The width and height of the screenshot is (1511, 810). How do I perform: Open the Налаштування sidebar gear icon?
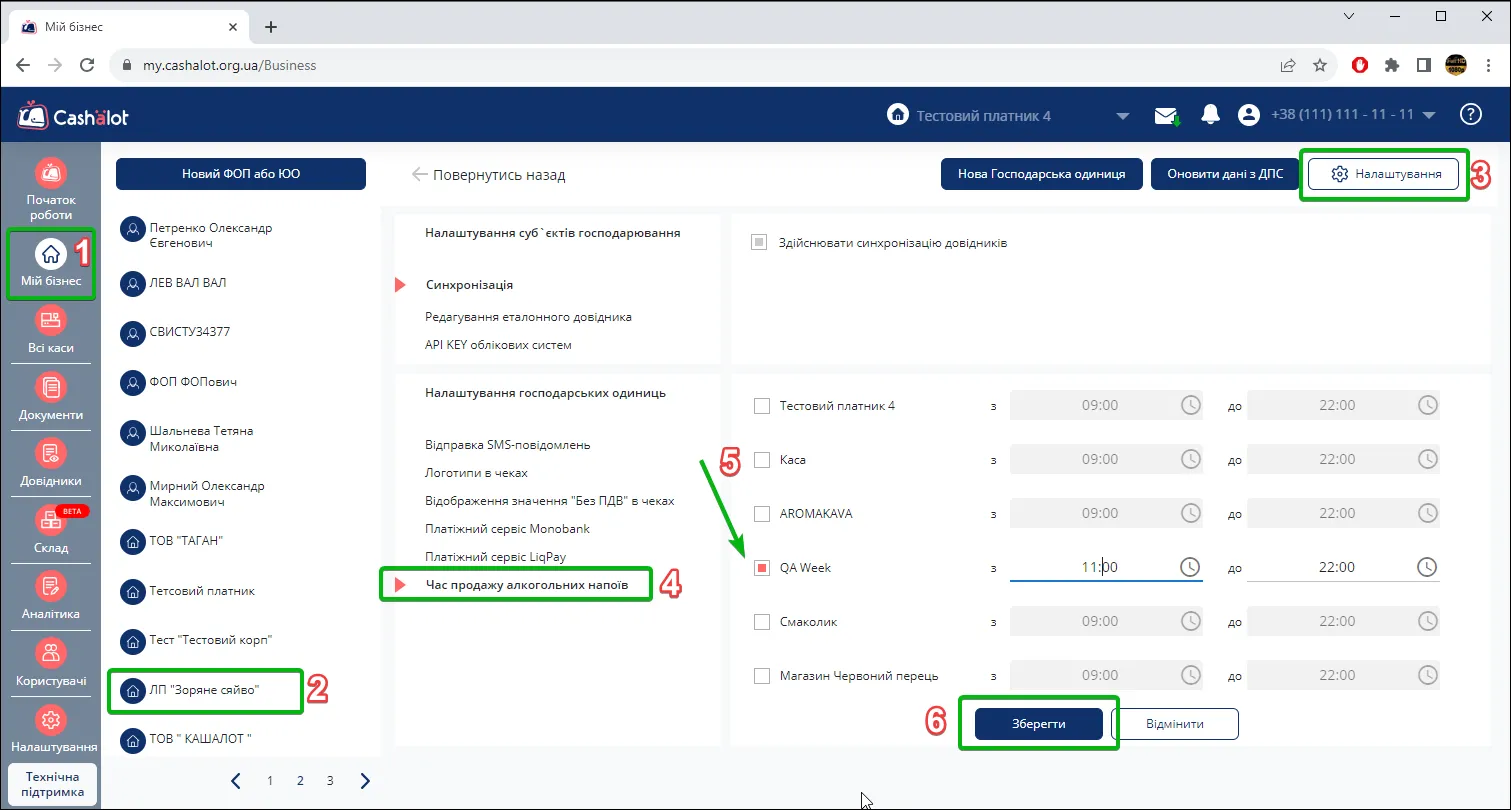point(51,720)
